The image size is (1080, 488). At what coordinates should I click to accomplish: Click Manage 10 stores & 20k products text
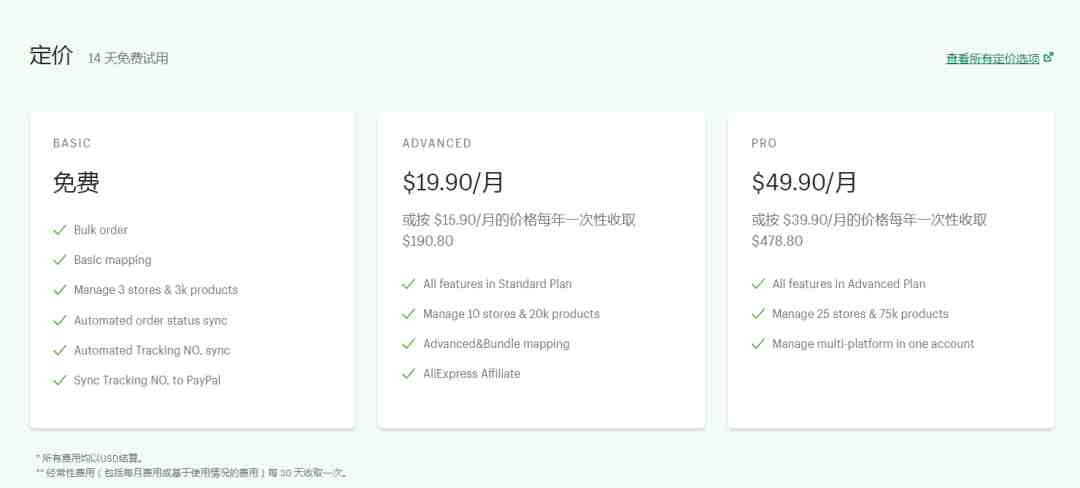(511, 314)
